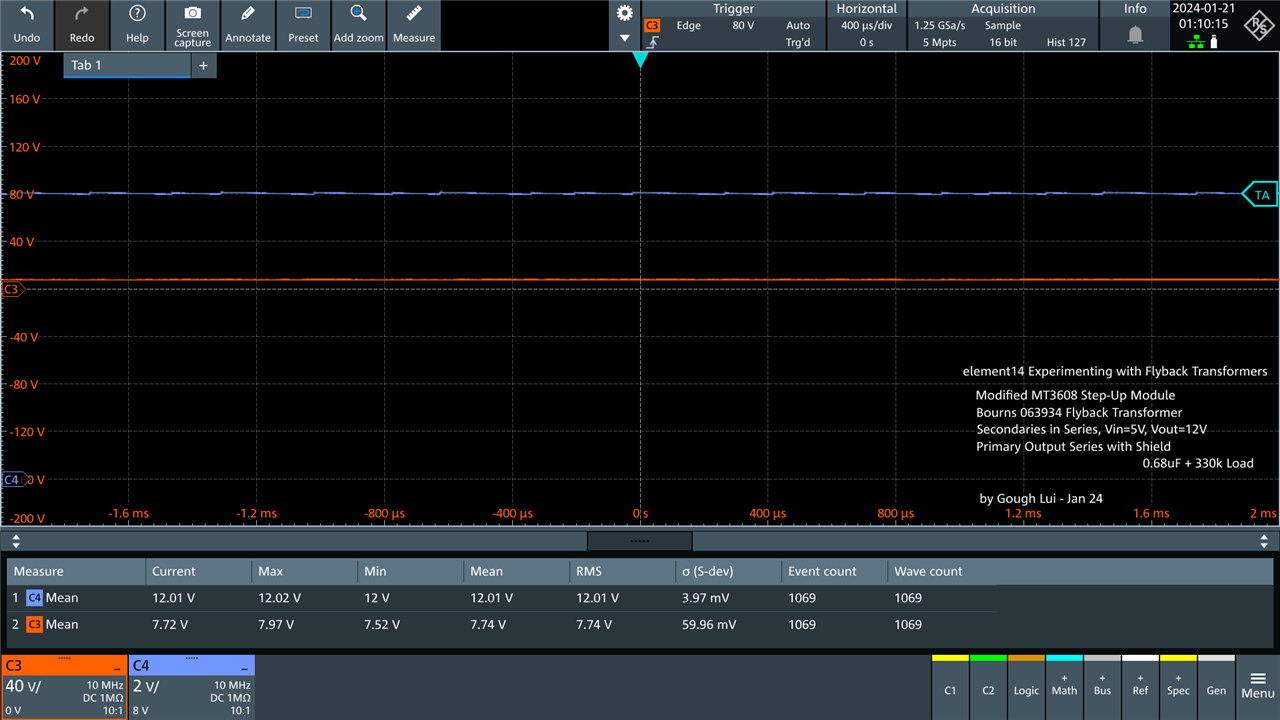Click the Redo toolbar icon

[82, 25]
